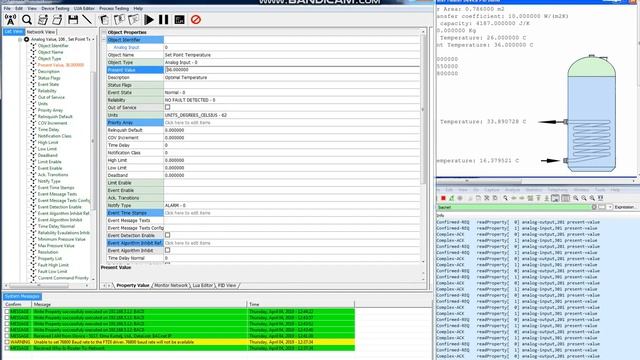Image resolution: width=640 pixels, height=360 pixels.
Task: Click the Message column header in System Messages
Action: [139, 304]
